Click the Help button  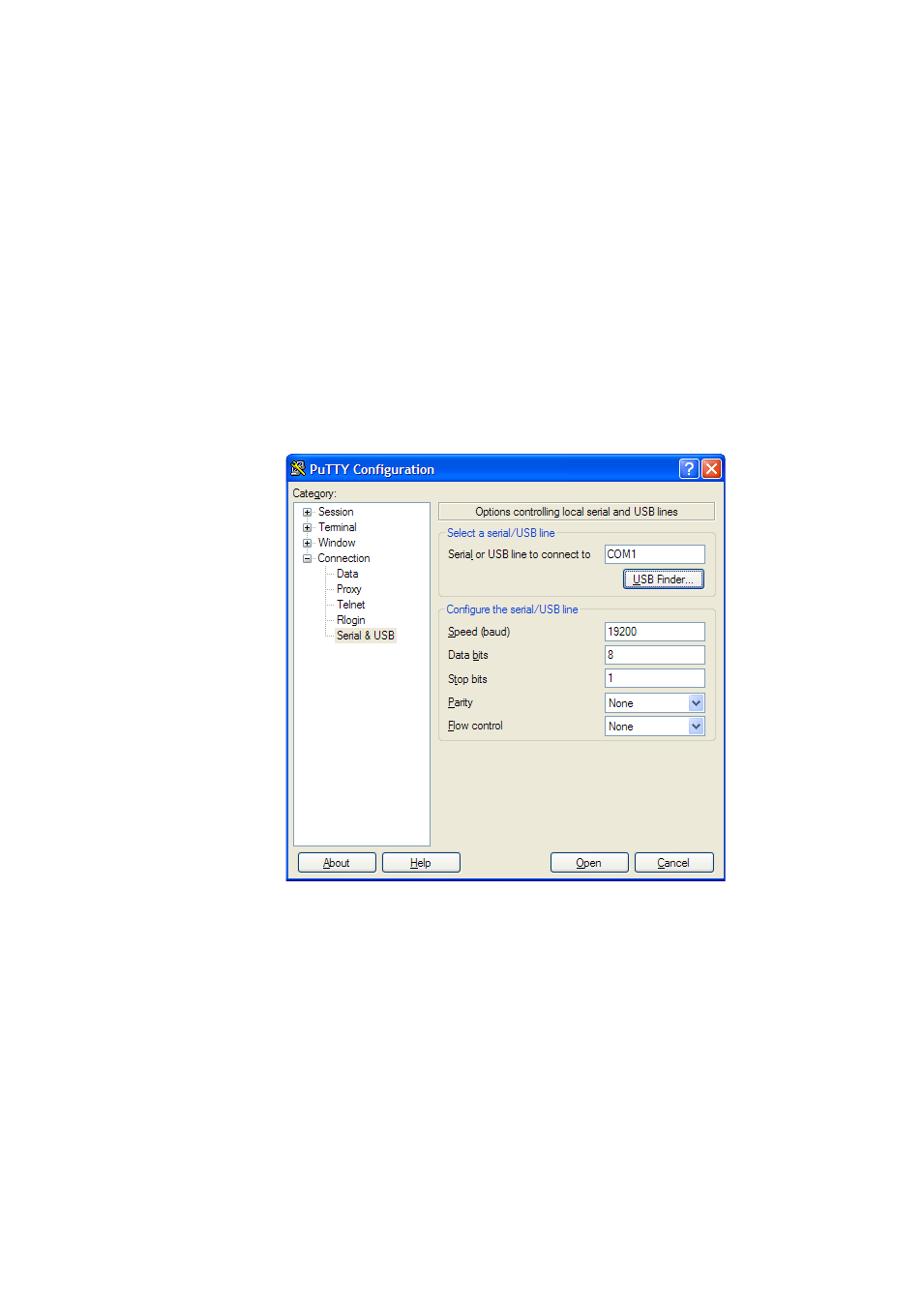(421, 863)
